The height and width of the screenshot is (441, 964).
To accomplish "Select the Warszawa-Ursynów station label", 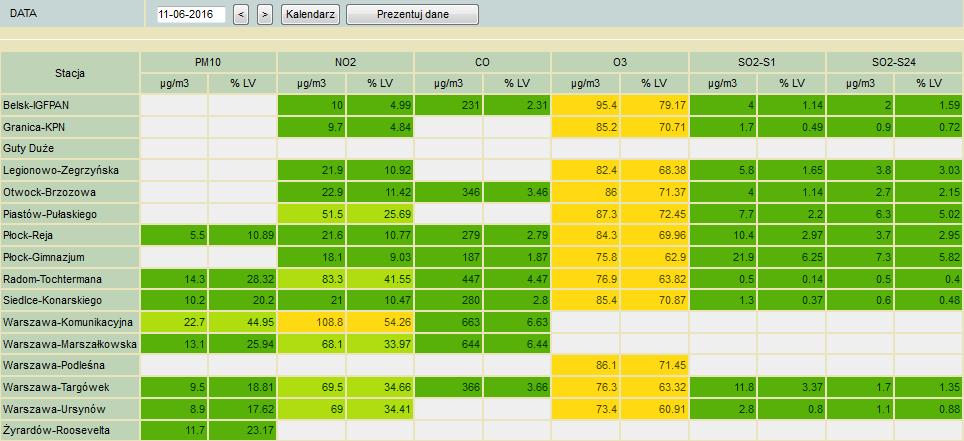I will click(70, 409).
